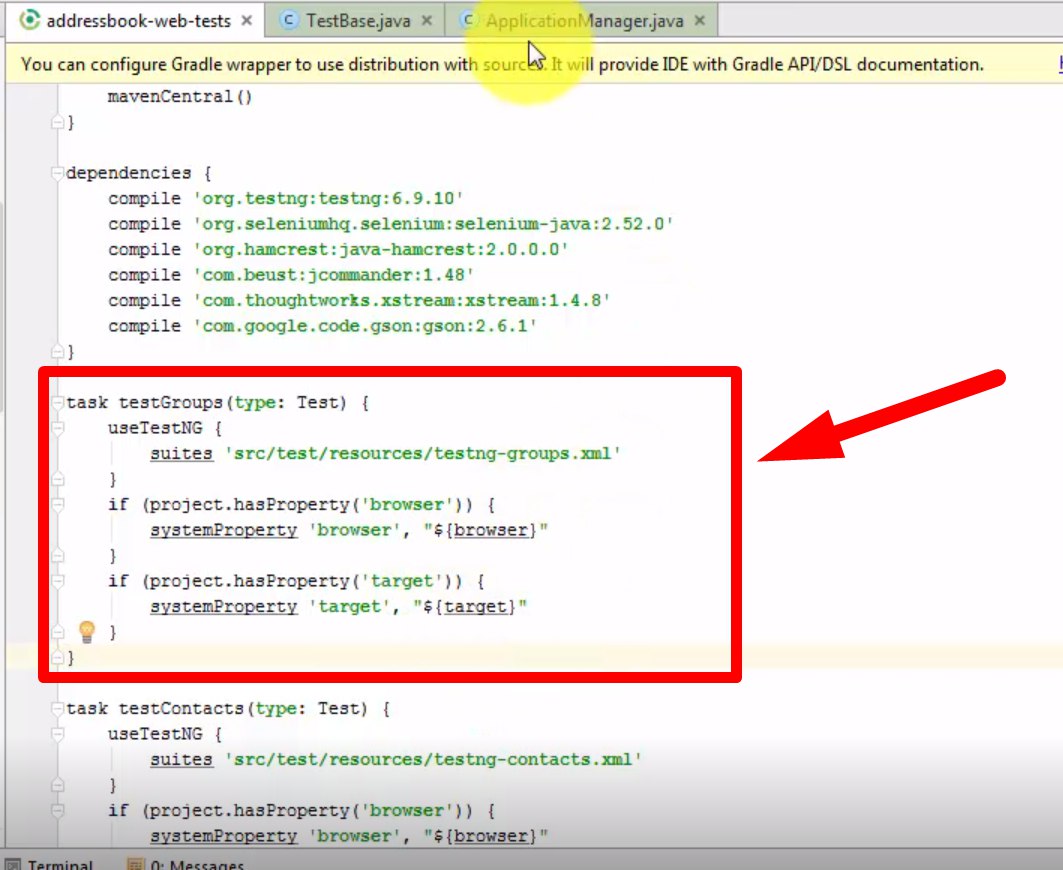The width and height of the screenshot is (1063, 870).
Task: Open the Messages tool window
Action: (x=186, y=863)
